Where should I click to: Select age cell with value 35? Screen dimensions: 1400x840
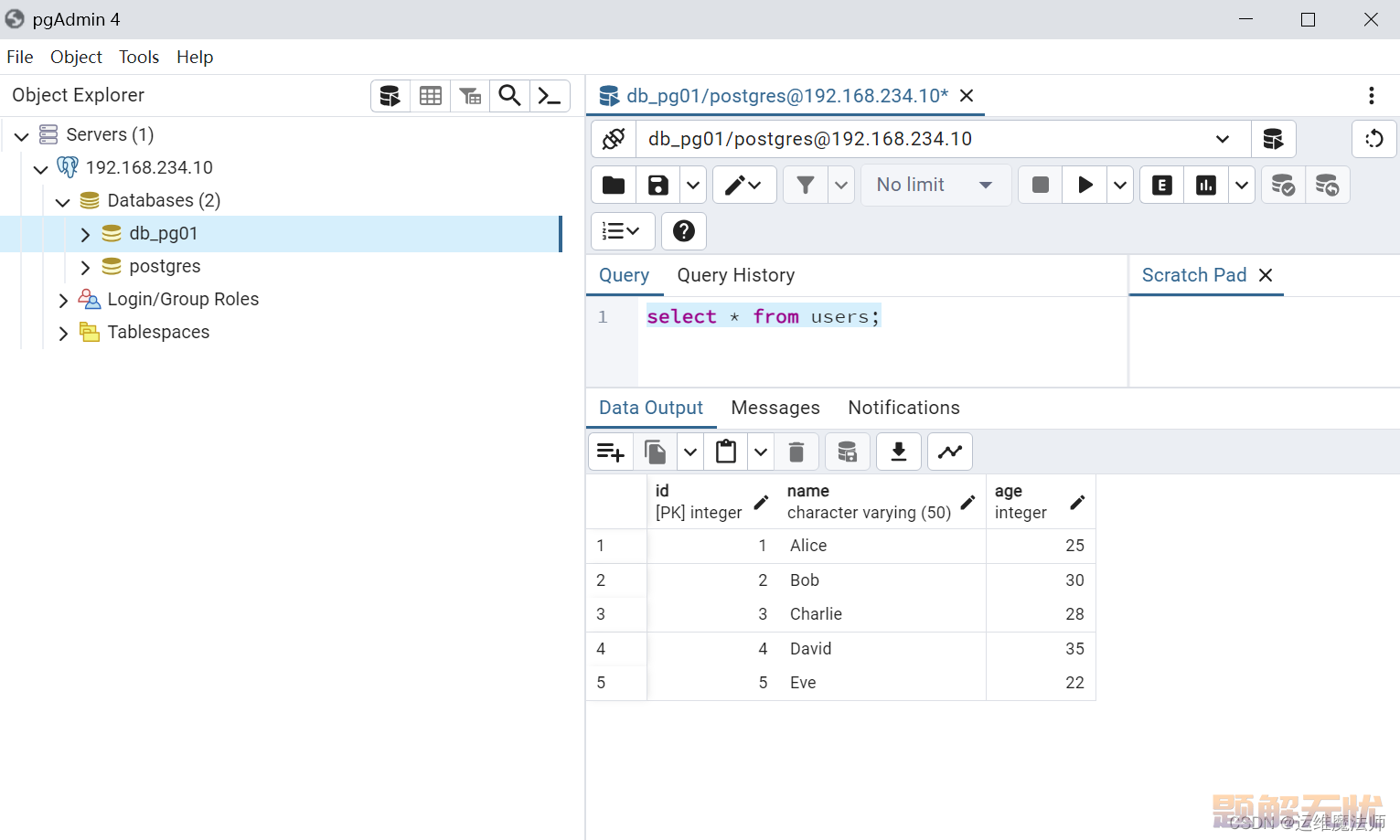(x=1041, y=649)
